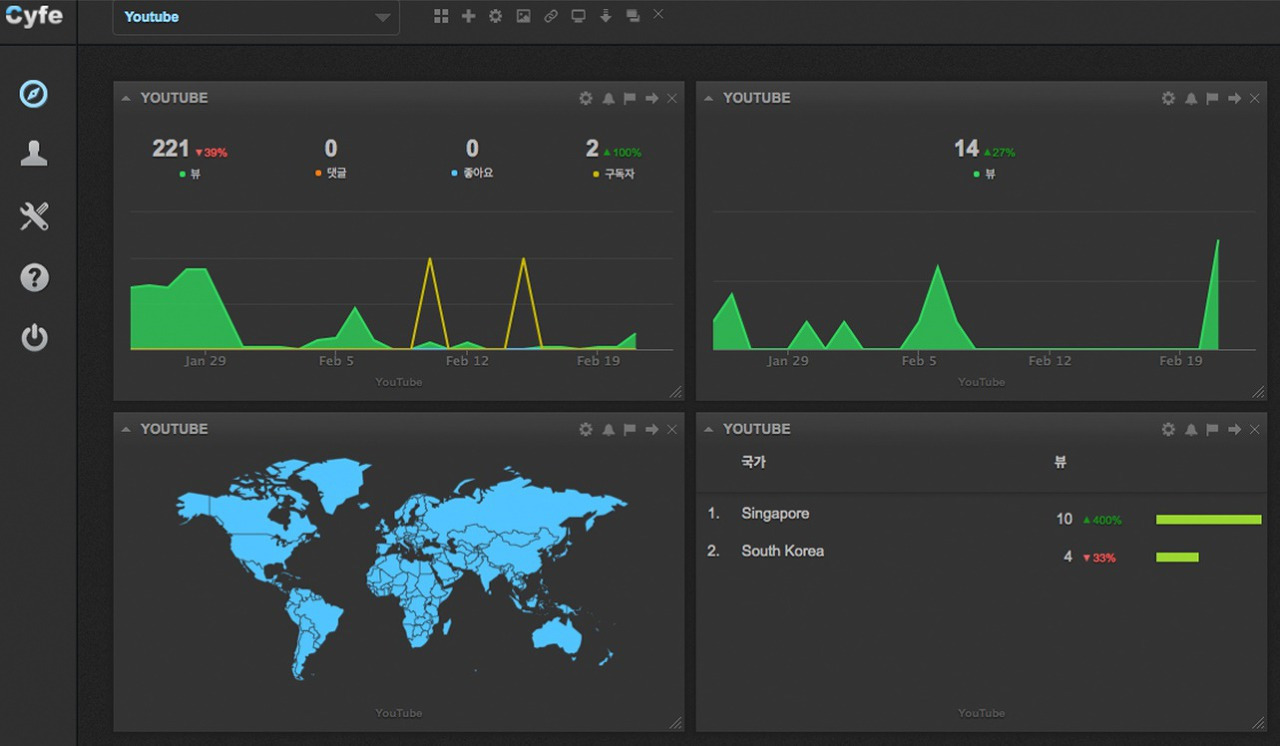Toggle the 댓글 legend series
The image size is (1280, 746).
coord(330,174)
